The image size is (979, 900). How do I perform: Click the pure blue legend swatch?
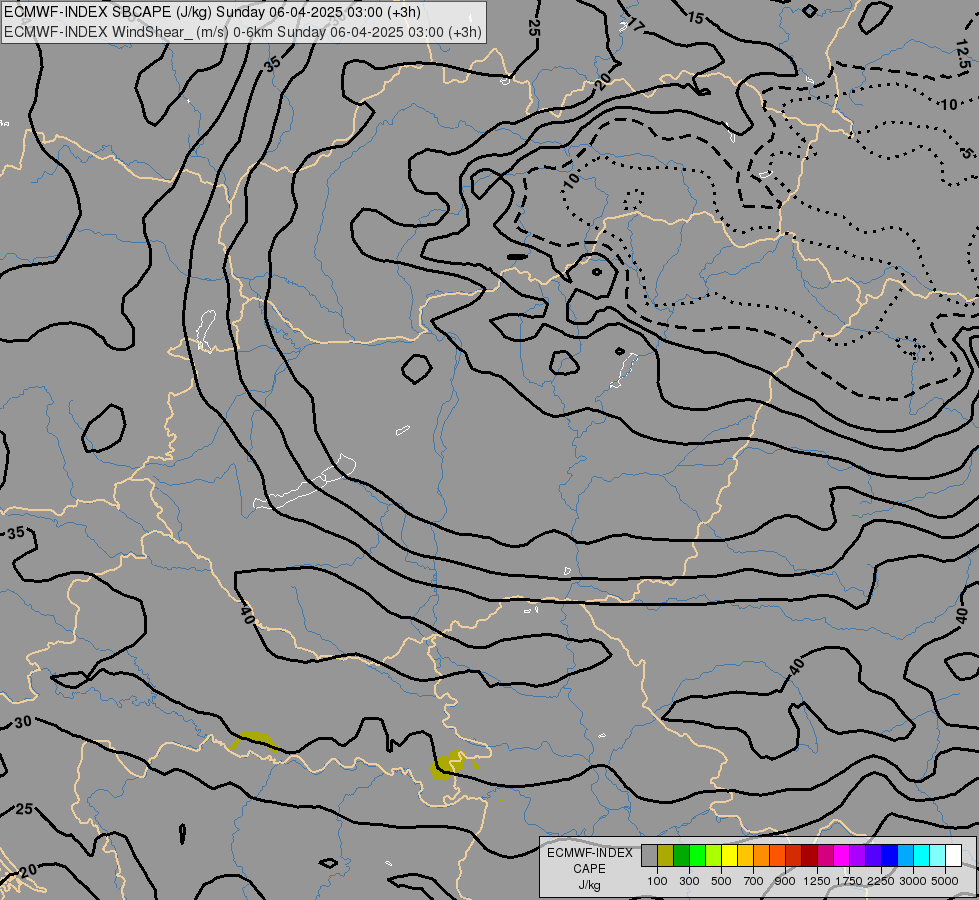pos(889,856)
